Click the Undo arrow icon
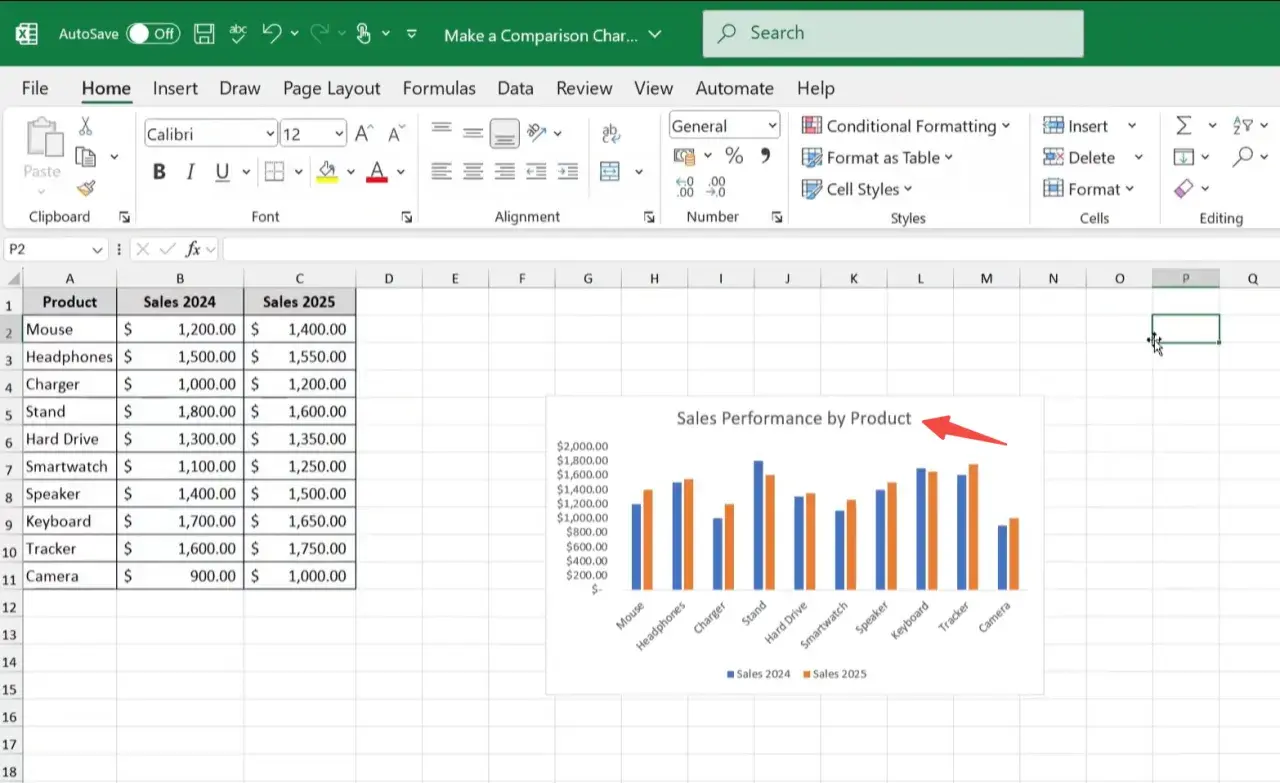 (x=271, y=33)
